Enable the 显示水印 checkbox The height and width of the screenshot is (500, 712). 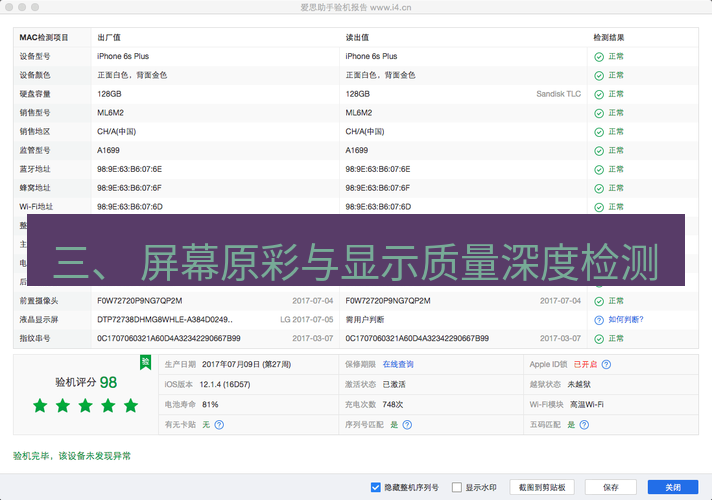tap(457, 487)
